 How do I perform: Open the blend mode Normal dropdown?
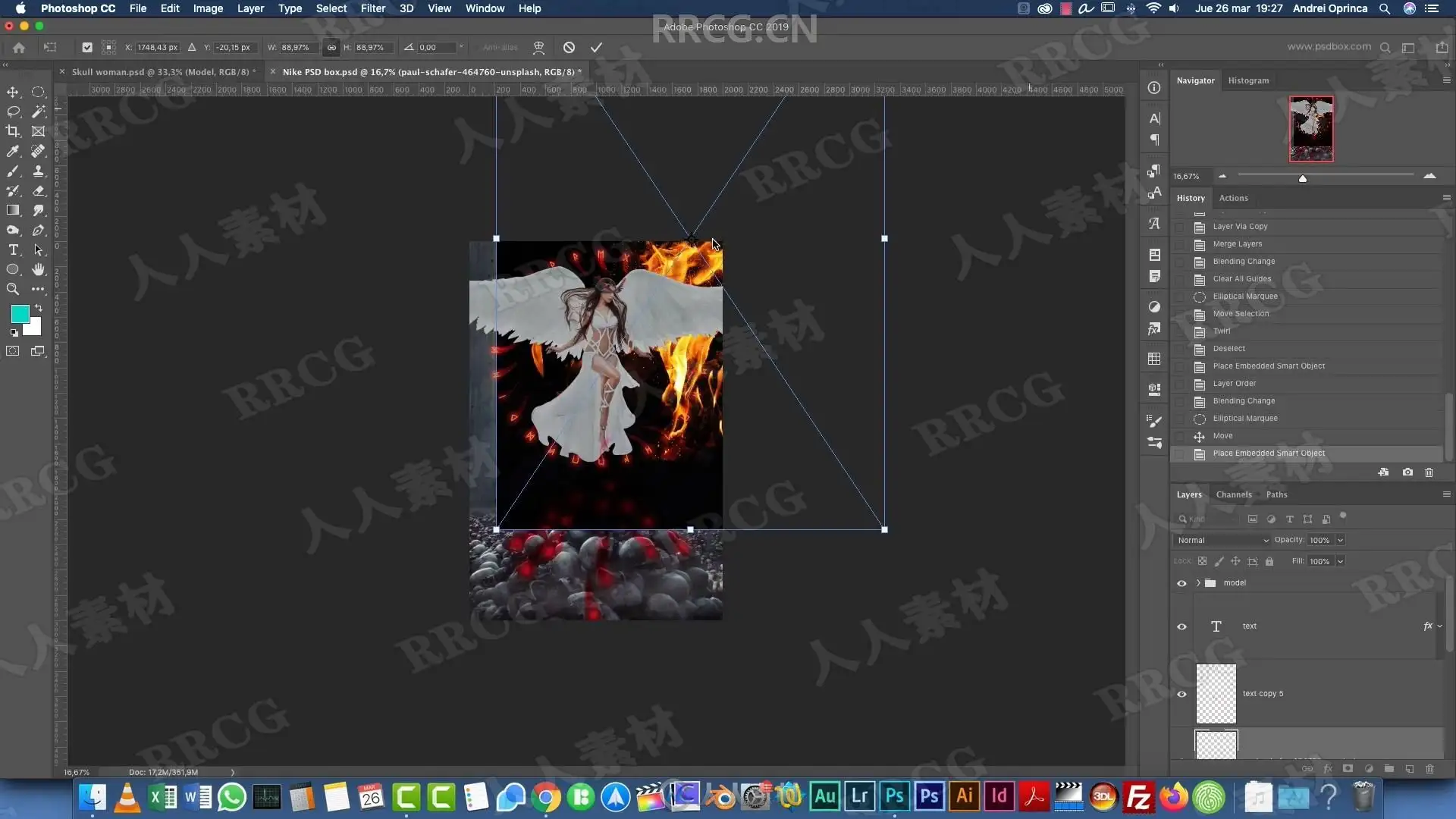pyautogui.click(x=1222, y=540)
